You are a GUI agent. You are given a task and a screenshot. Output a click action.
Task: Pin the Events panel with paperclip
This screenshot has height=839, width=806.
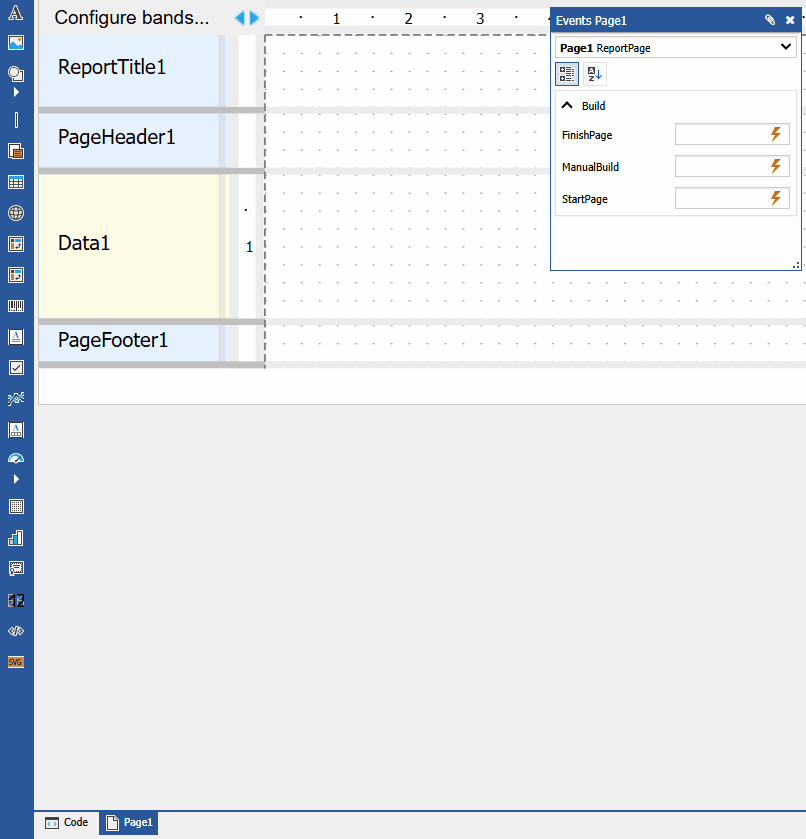[769, 20]
